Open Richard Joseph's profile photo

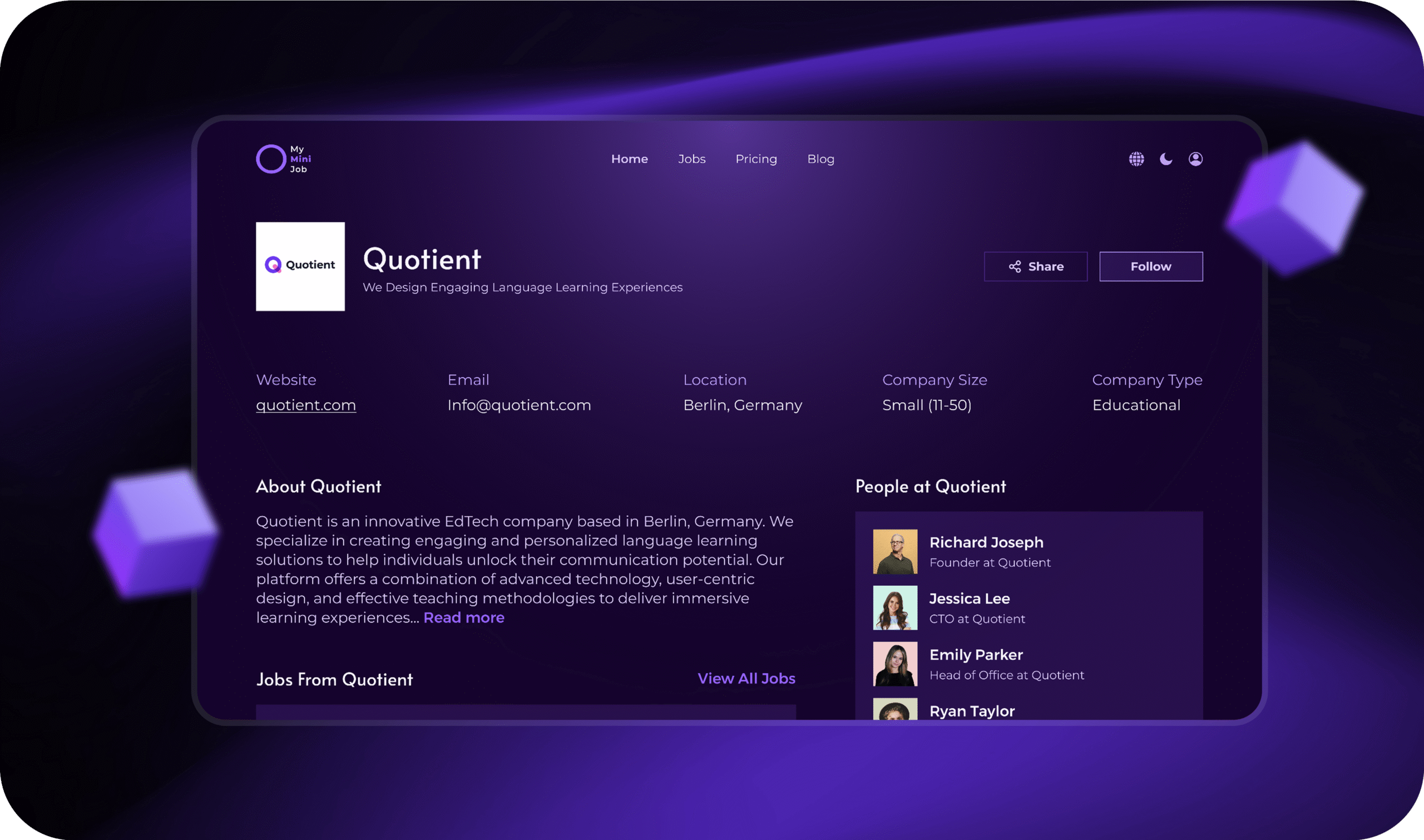[x=894, y=551]
